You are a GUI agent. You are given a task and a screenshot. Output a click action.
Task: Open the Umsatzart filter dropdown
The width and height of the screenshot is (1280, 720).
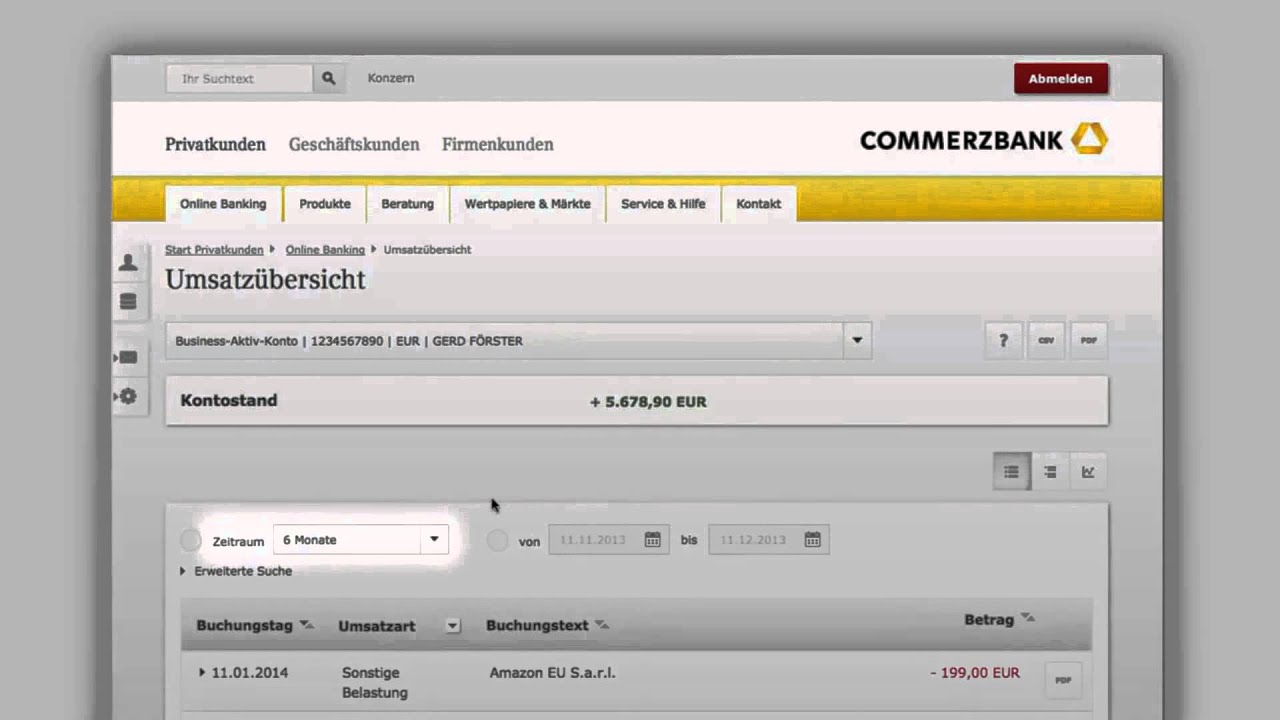pyautogui.click(x=453, y=626)
